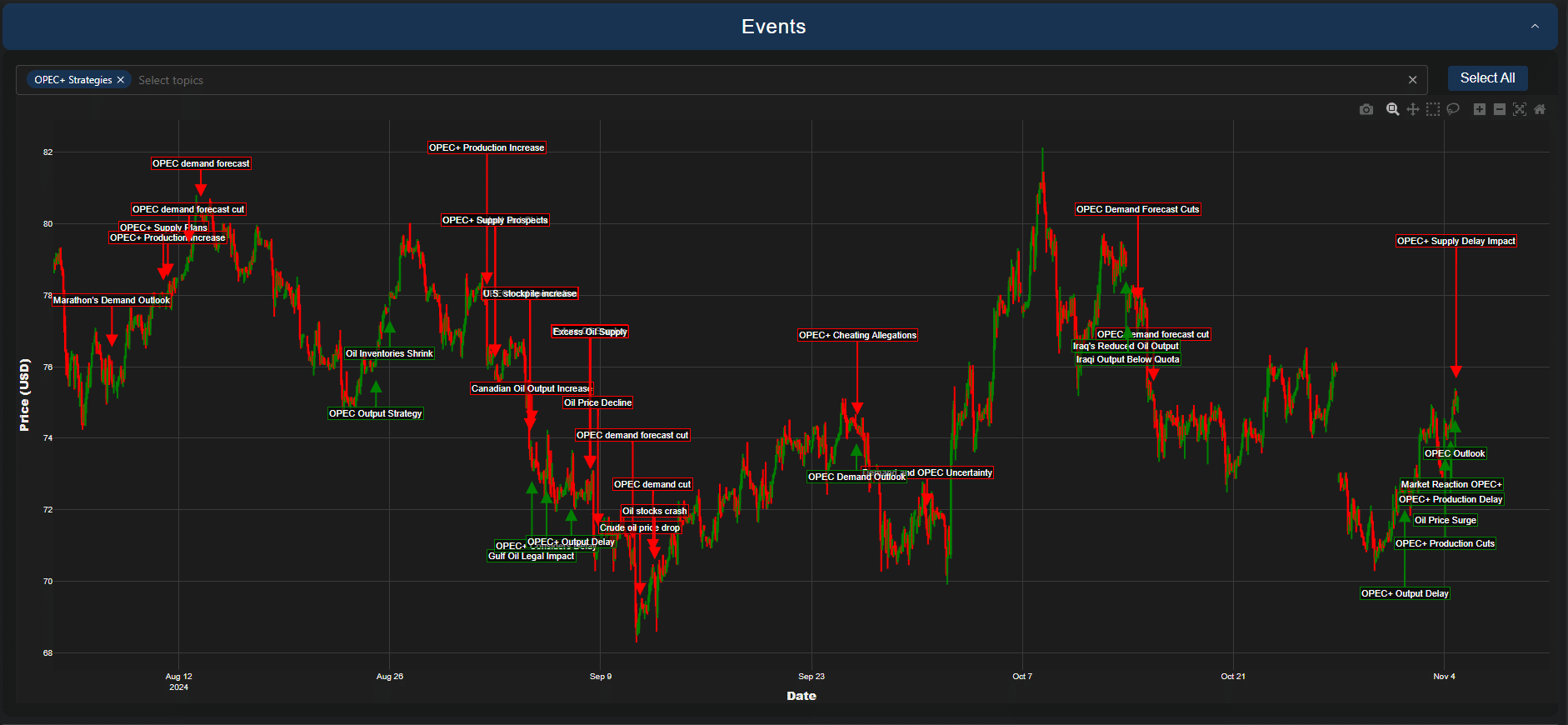The width and height of the screenshot is (1568, 725).
Task: Click the Iraqi Output Below Quota annotation
Action: tap(1127, 359)
